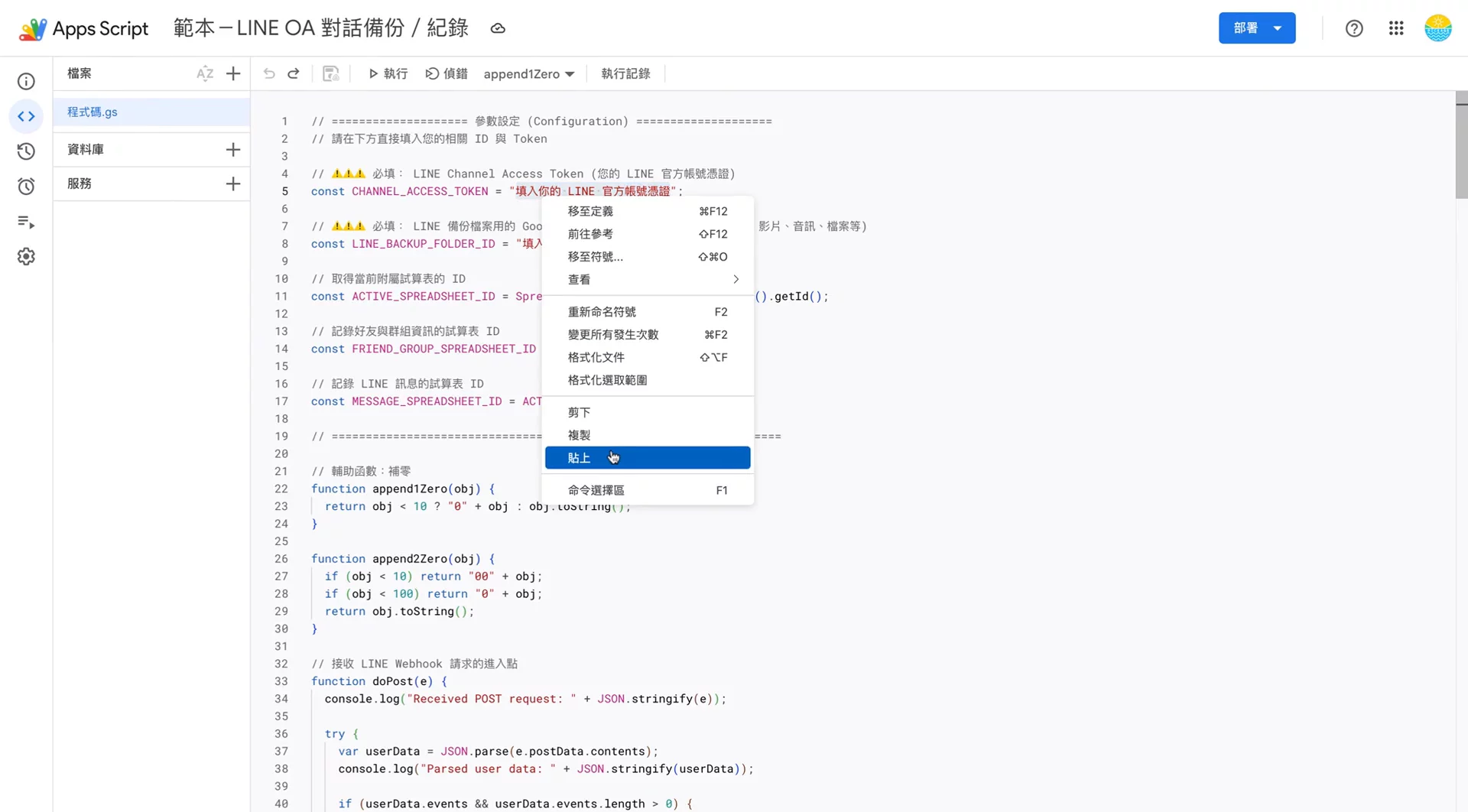Expand the 查看 submenu in context menu

648,280
